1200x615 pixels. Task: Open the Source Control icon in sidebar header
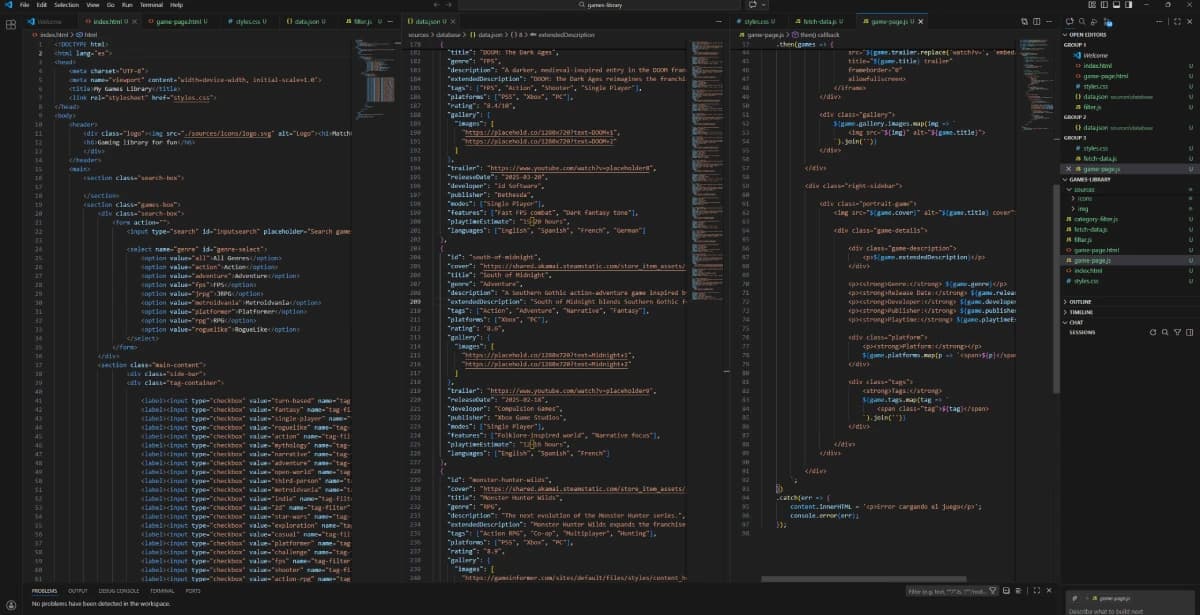point(1095,21)
